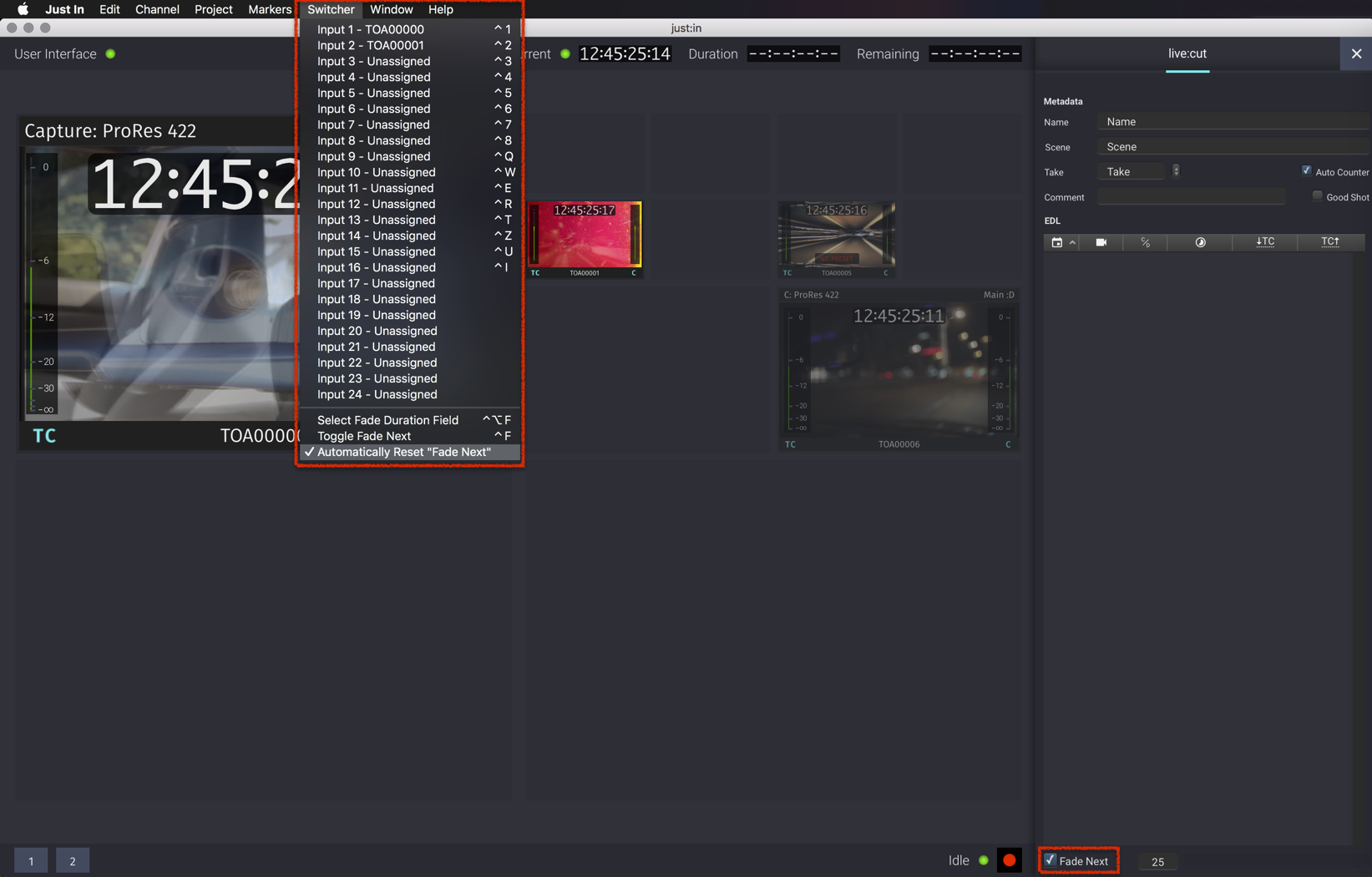The height and width of the screenshot is (877, 1372).
Task: Open the Window menu
Action: pos(392,9)
